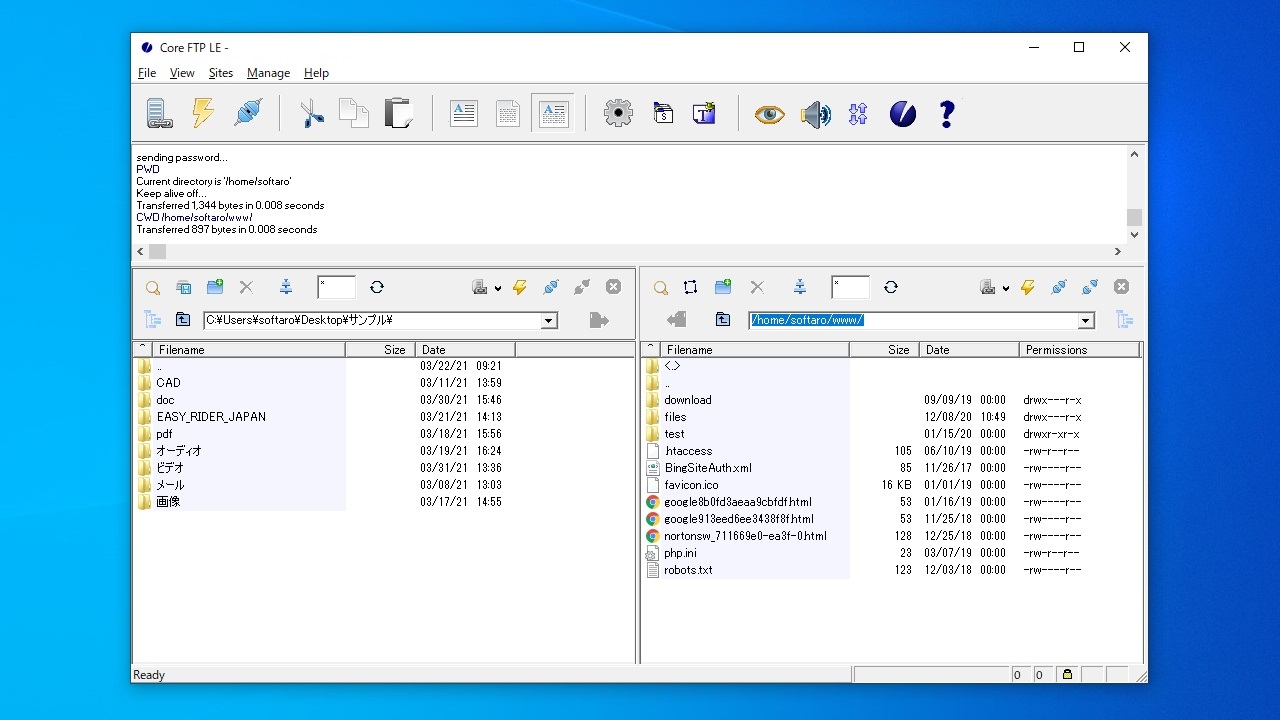Click the new folder icon in local panel
This screenshot has height=720, width=1280.
point(215,287)
